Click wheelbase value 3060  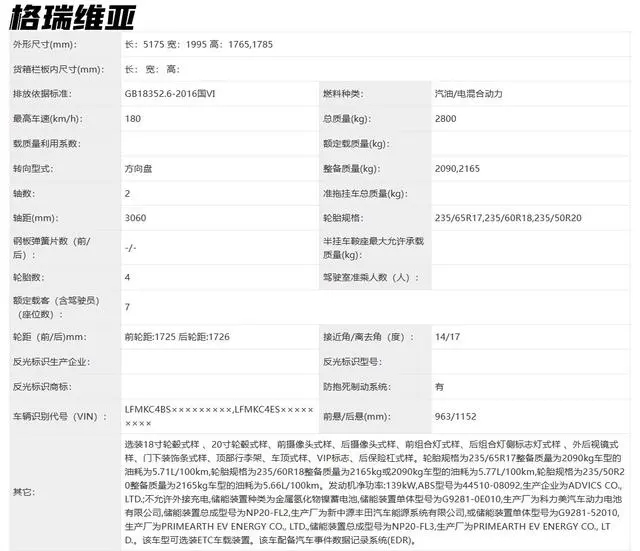click(135, 218)
